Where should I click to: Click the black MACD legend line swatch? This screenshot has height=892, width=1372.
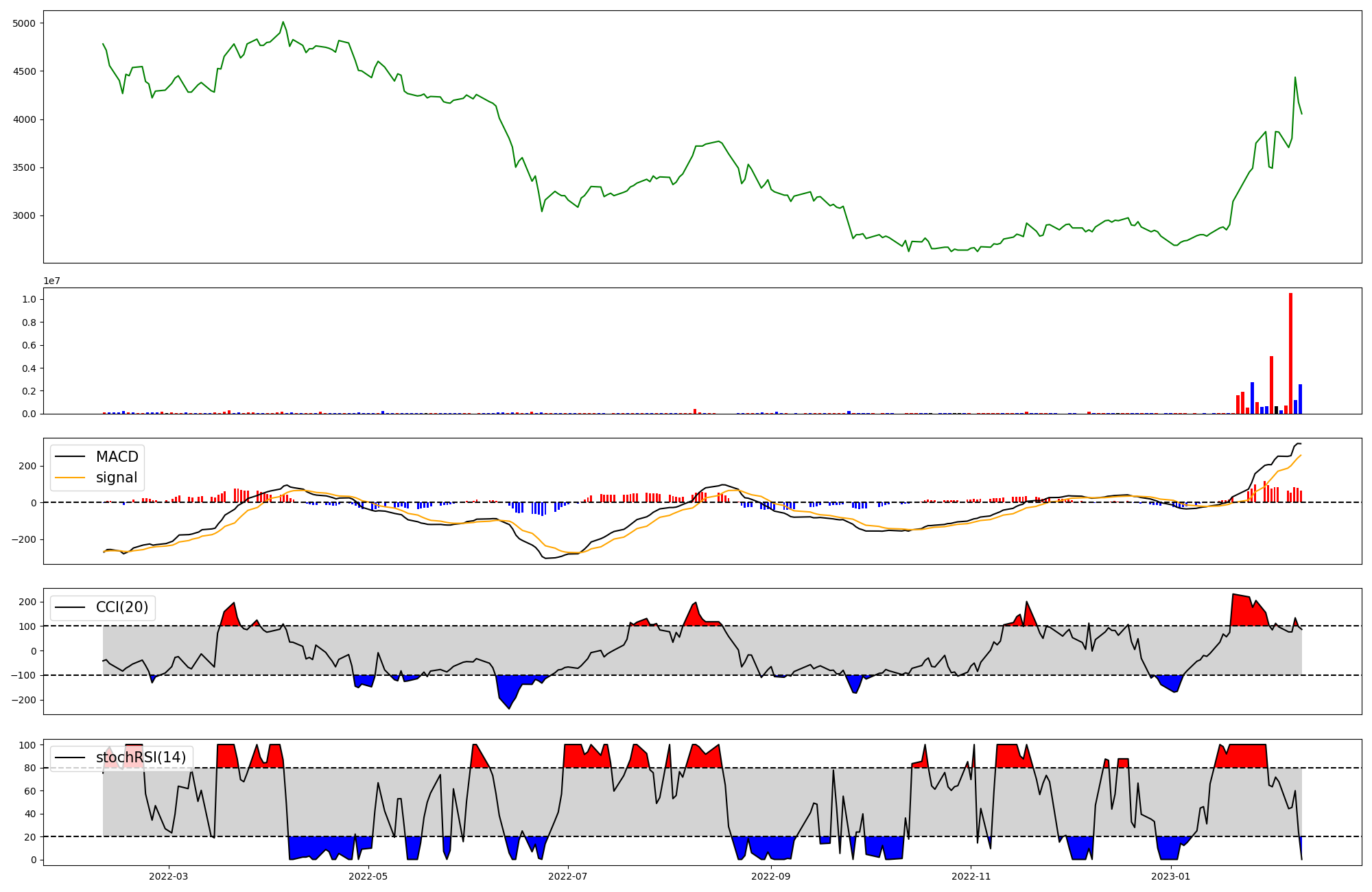[70, 457]
